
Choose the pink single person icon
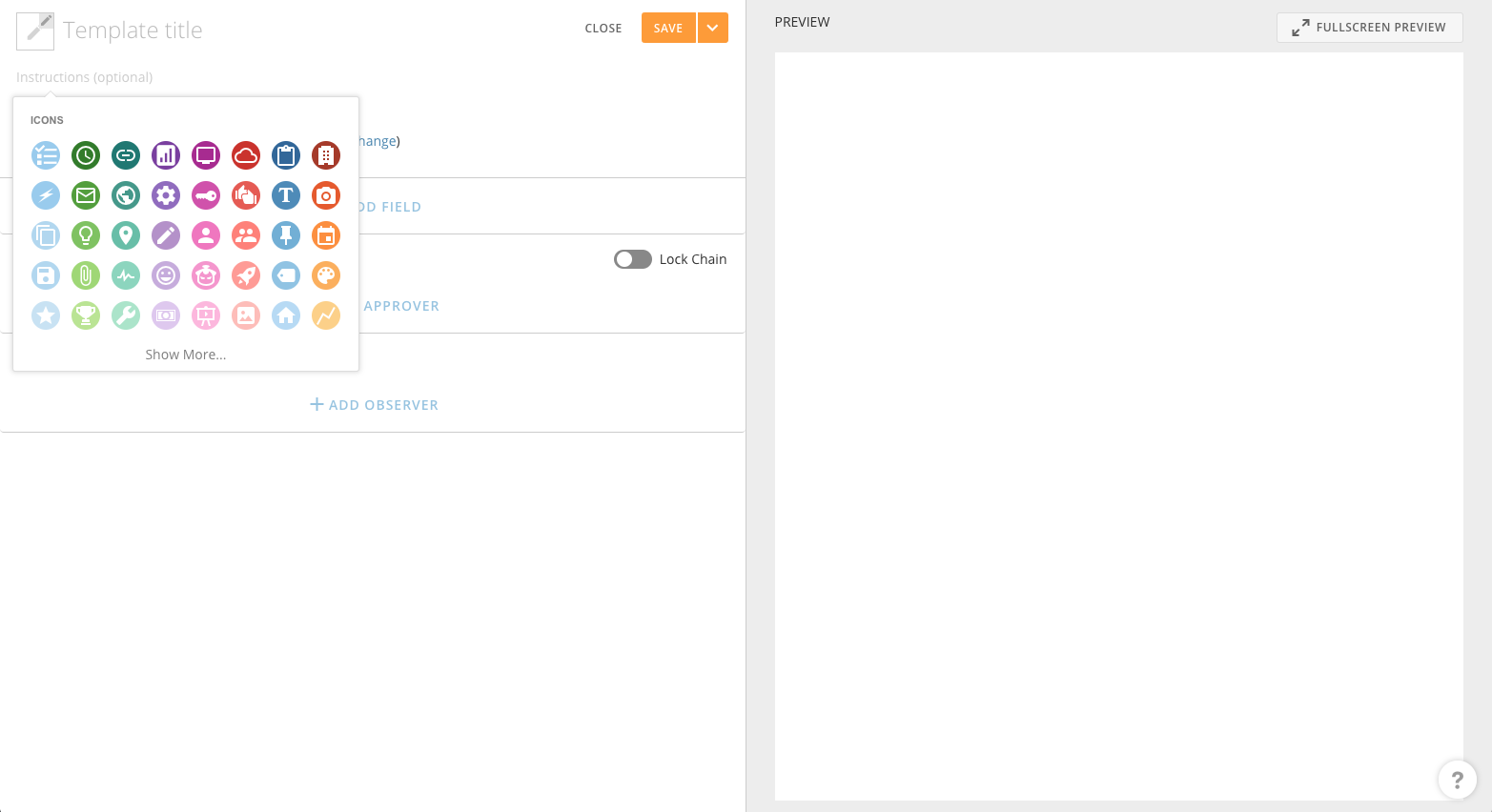point(206,235)
